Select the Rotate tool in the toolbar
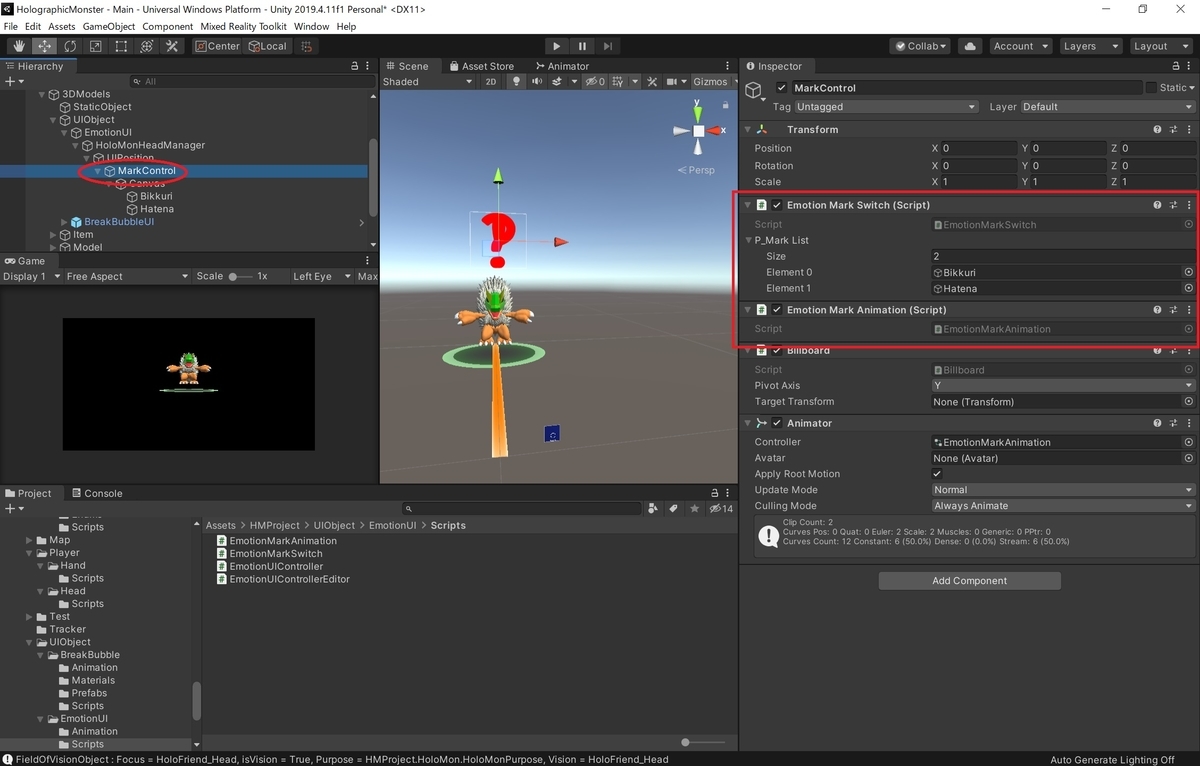1200x766 pixels. point(70,46)
